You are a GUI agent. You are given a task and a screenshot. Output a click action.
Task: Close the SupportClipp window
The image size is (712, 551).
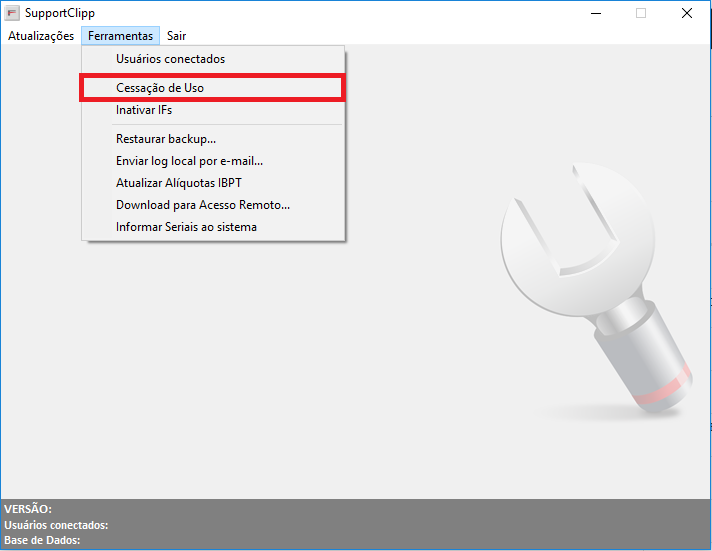point(687,14)
